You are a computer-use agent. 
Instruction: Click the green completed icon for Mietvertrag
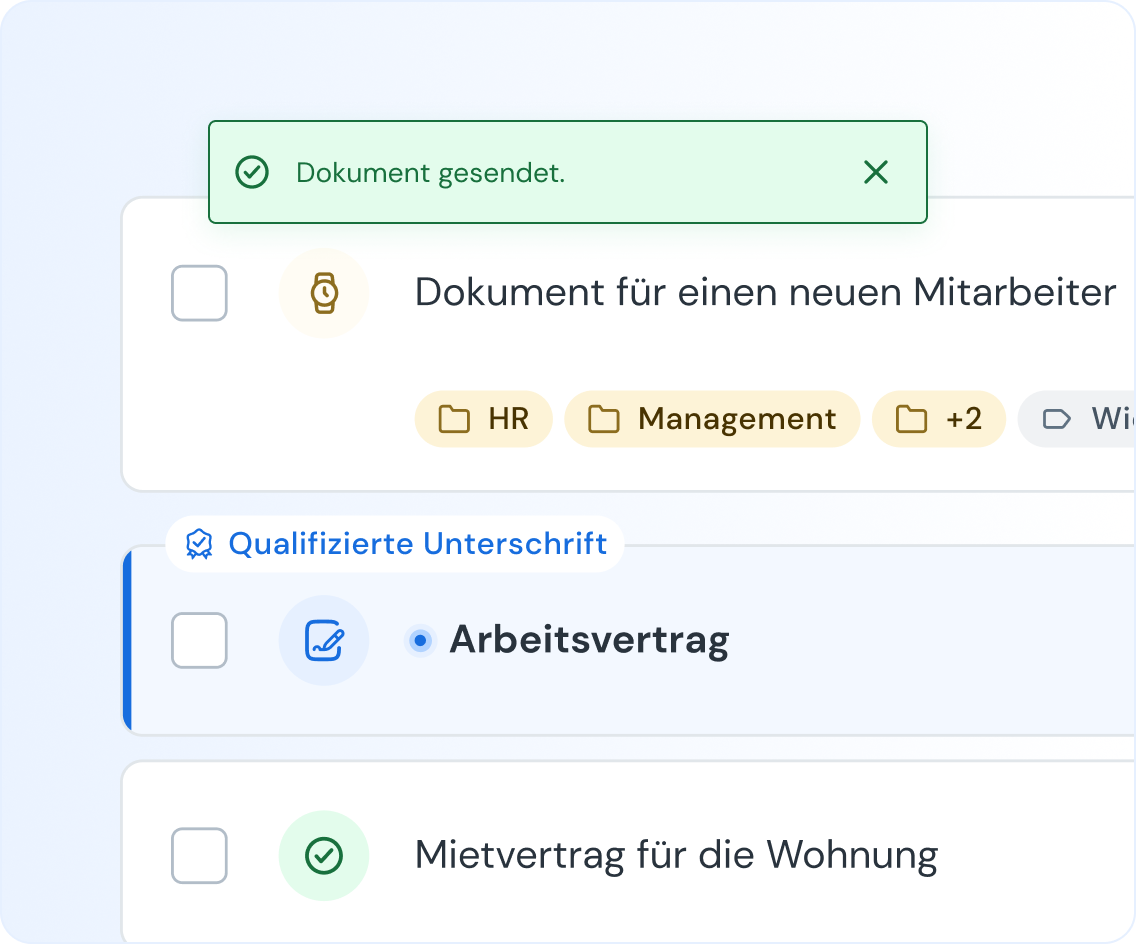pyautogui.click(x=323, y=856)
